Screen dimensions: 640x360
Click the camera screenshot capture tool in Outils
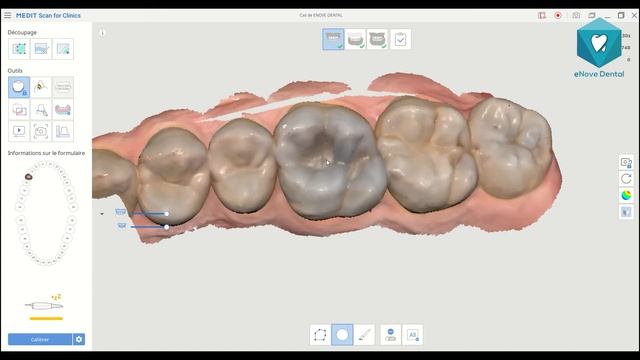coord(41,131)
